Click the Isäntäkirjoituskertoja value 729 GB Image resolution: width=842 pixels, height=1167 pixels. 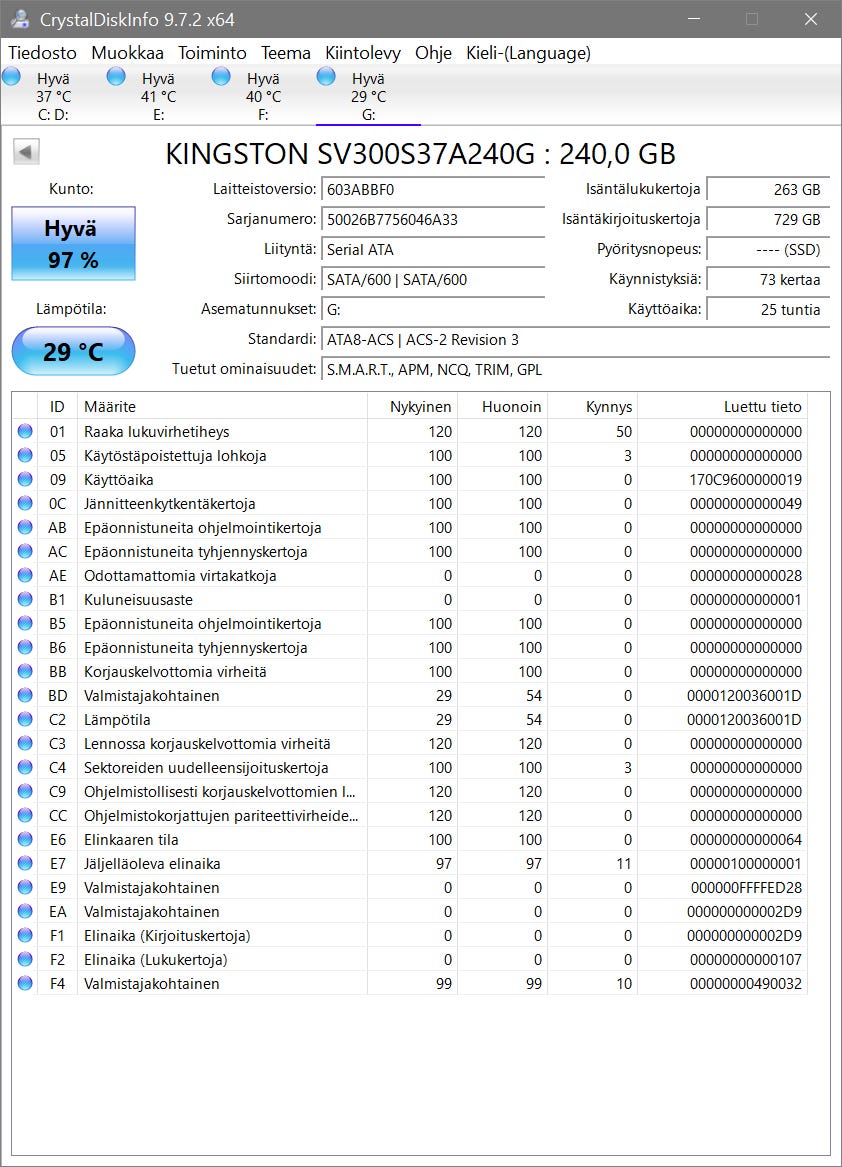click(x=768, y=220)
